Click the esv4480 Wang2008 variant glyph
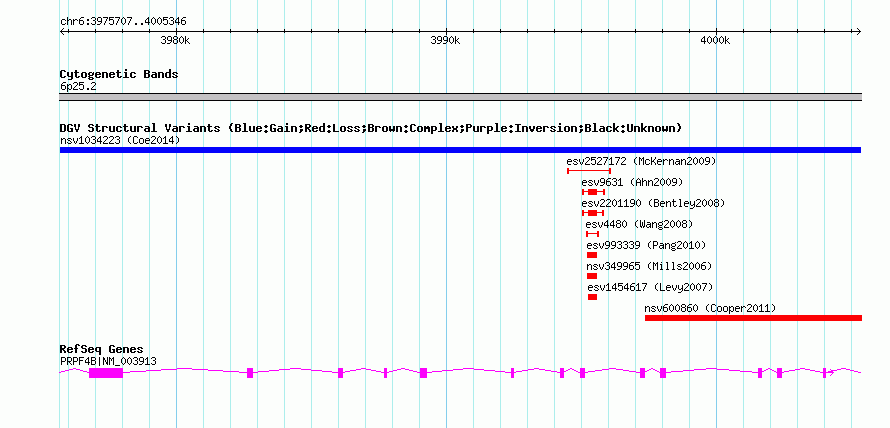This screenshot has height=428, width=890. [593, 234]
